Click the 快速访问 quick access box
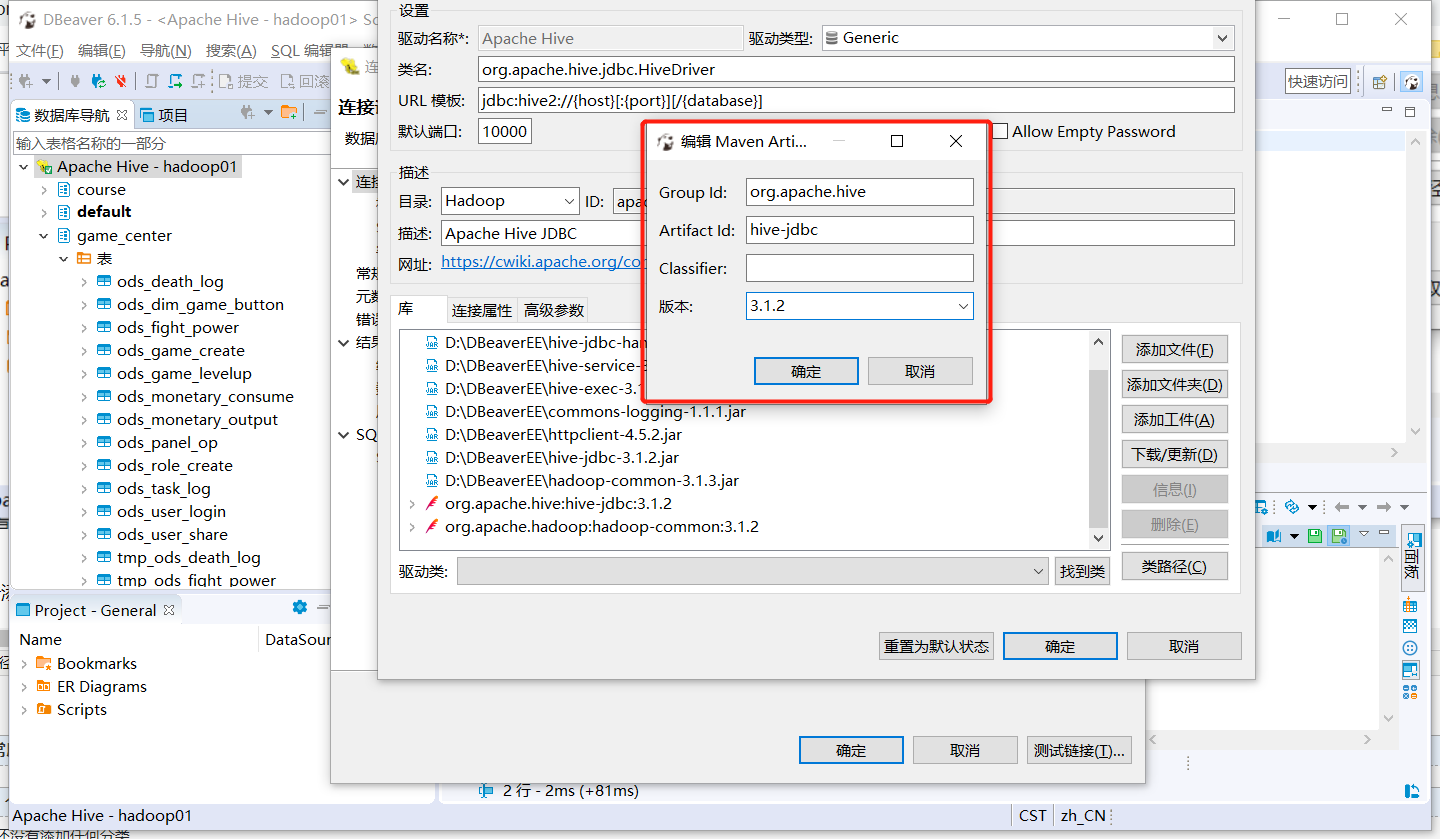This screenshot has width=1440, height=839. click(x=1318, y=82)
